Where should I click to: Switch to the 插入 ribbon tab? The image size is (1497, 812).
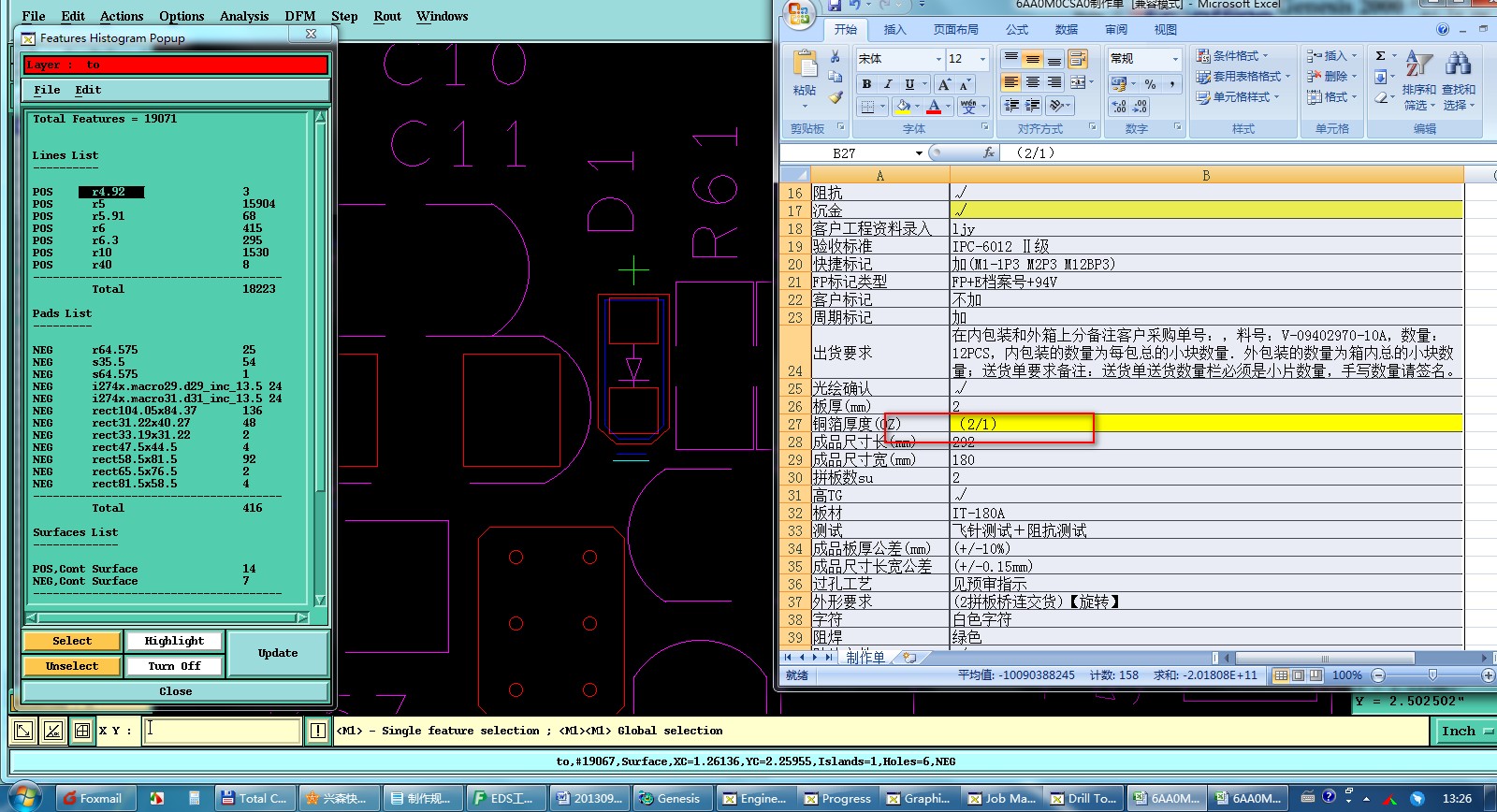[x=894, y=30]
